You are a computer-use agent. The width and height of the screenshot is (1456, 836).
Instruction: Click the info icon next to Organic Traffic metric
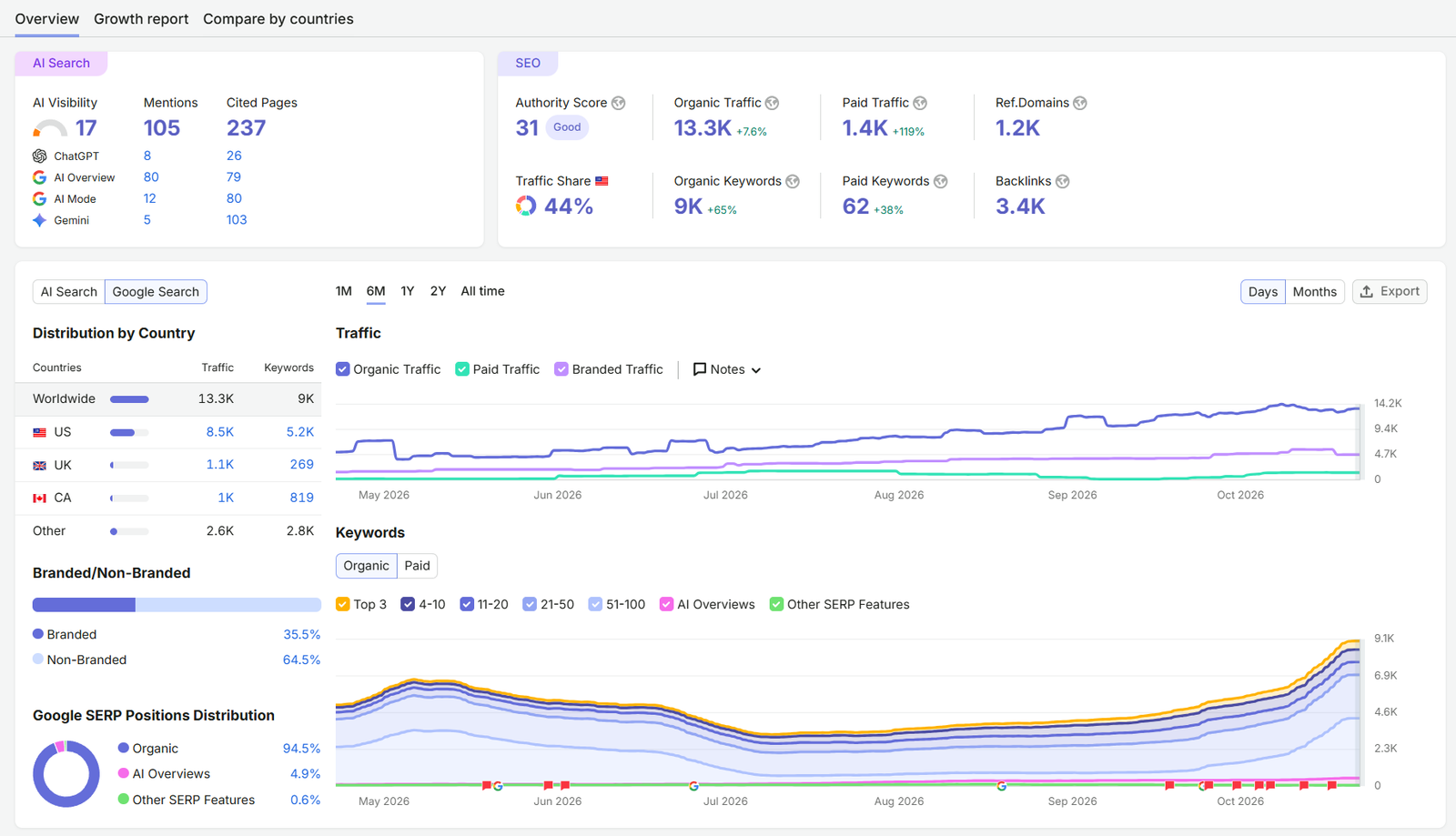[773, 103]
